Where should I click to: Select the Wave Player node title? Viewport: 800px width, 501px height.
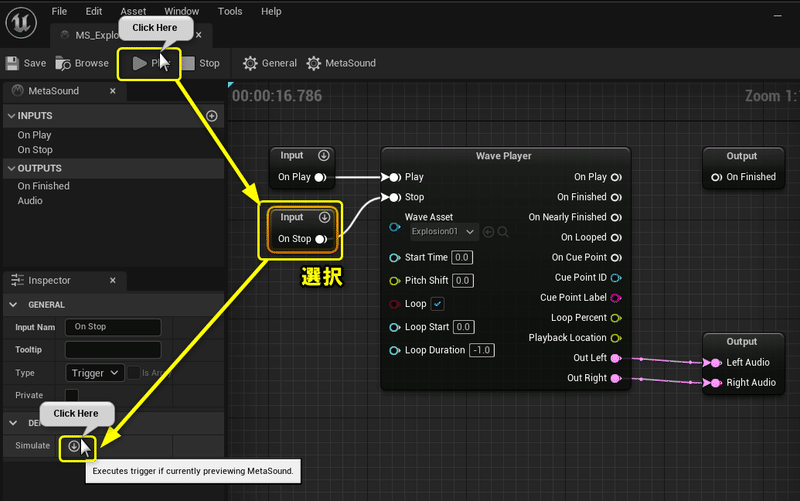(x=504, y=156)
